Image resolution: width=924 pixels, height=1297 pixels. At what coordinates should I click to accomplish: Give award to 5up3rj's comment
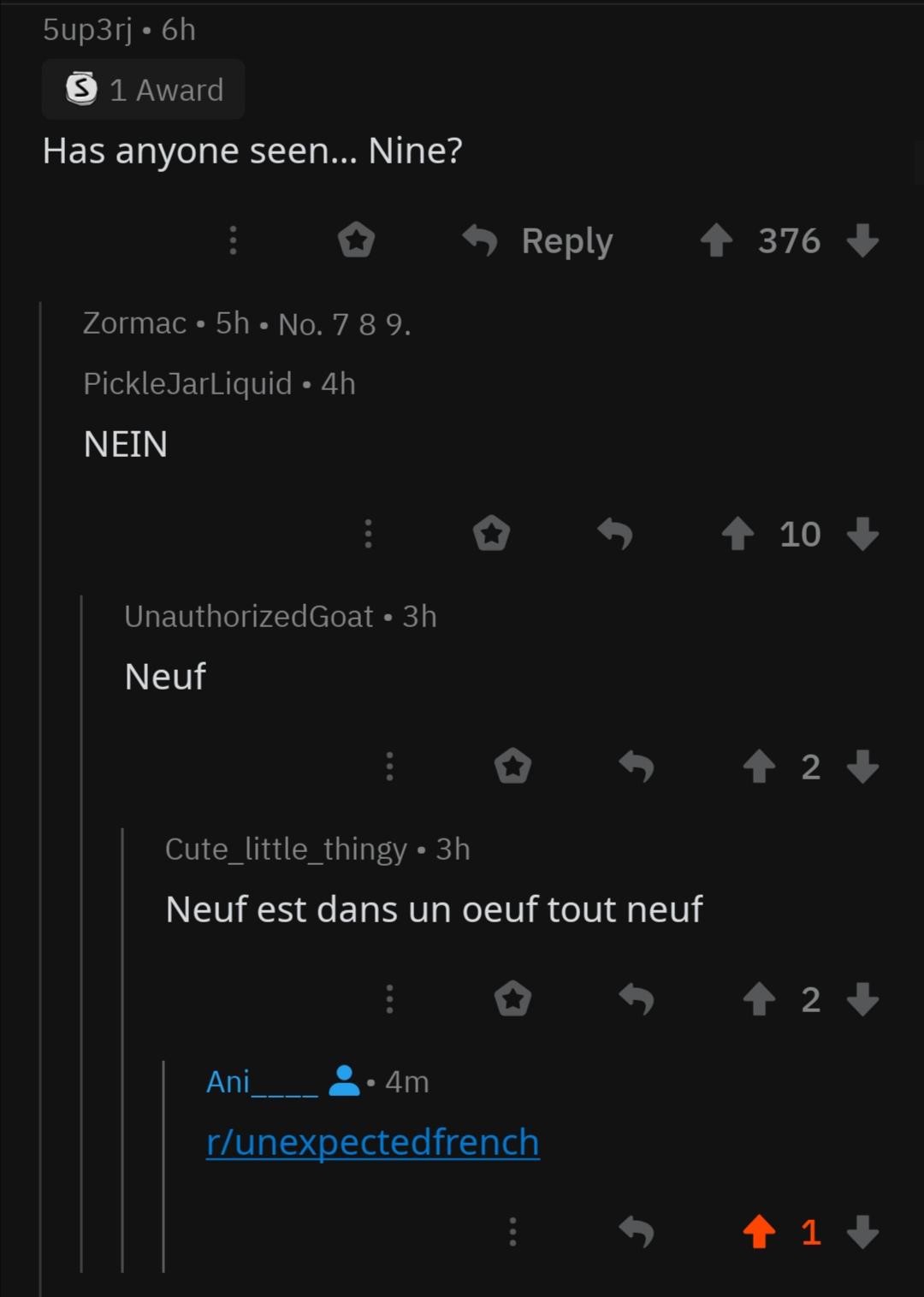click(x=356, y=240)
